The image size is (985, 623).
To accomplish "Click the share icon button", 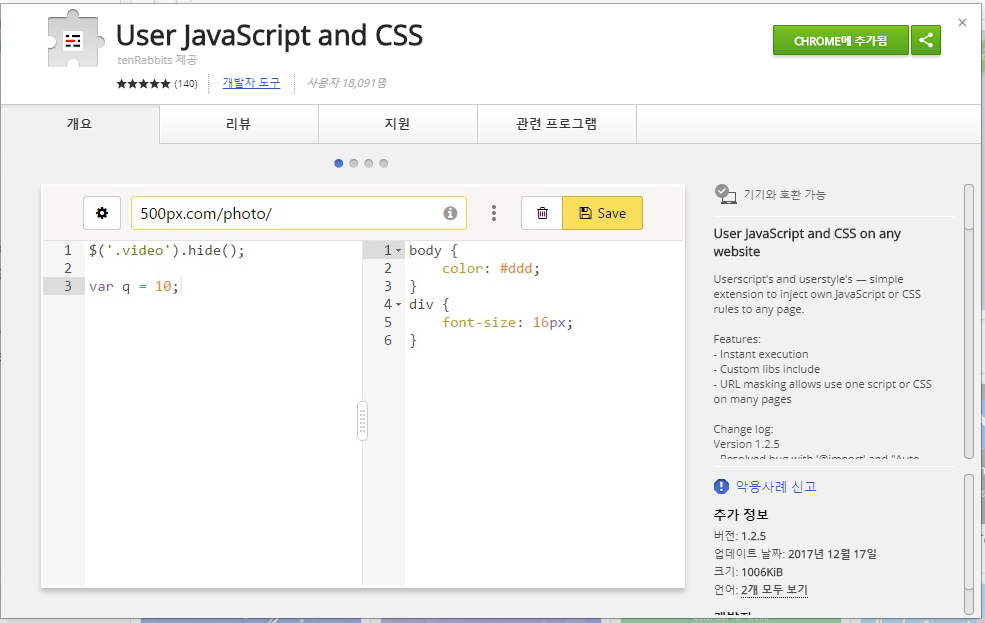I will point(926,41).
